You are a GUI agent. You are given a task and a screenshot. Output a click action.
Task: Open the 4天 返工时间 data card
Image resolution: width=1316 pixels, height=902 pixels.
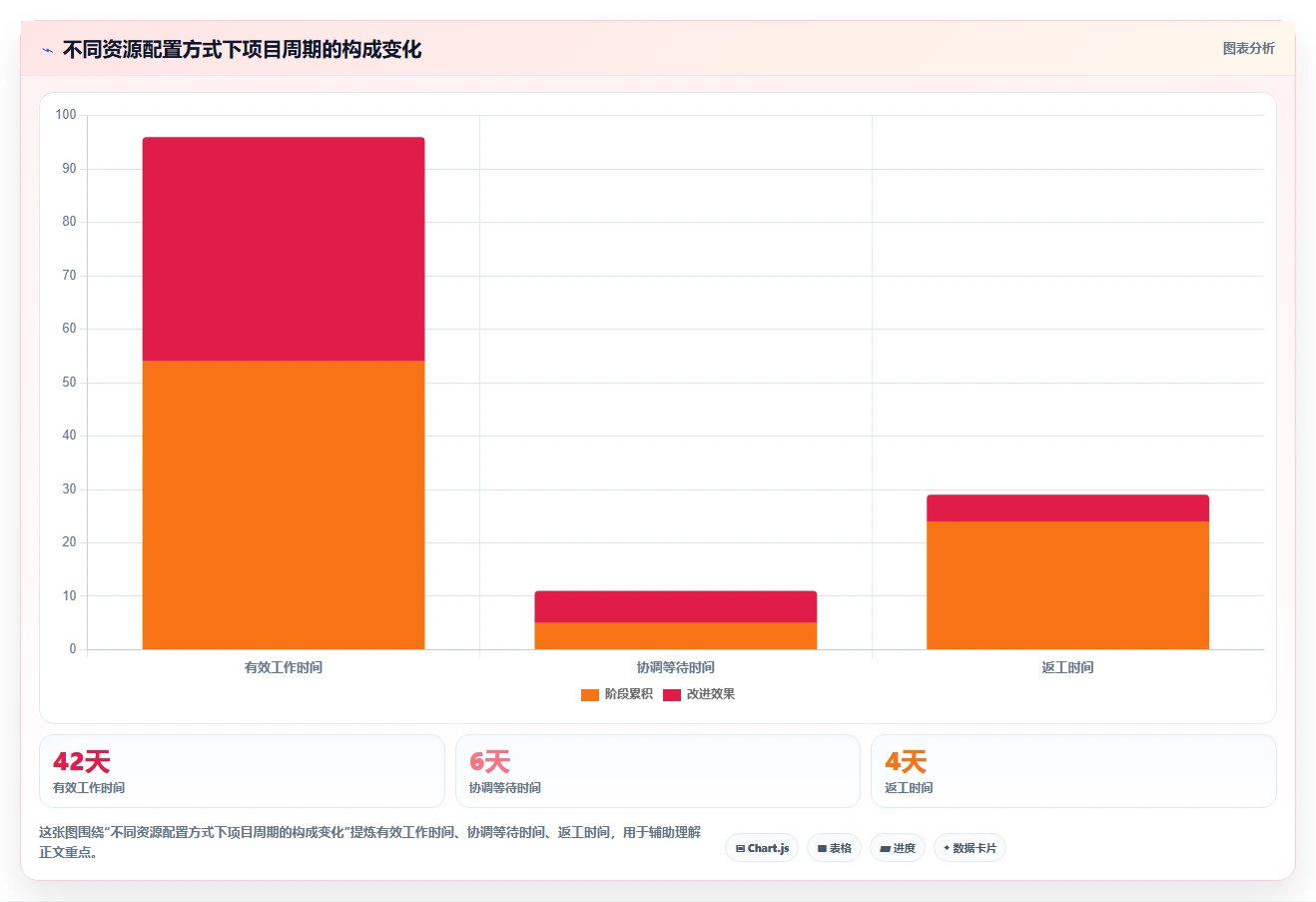point(1073,771)
